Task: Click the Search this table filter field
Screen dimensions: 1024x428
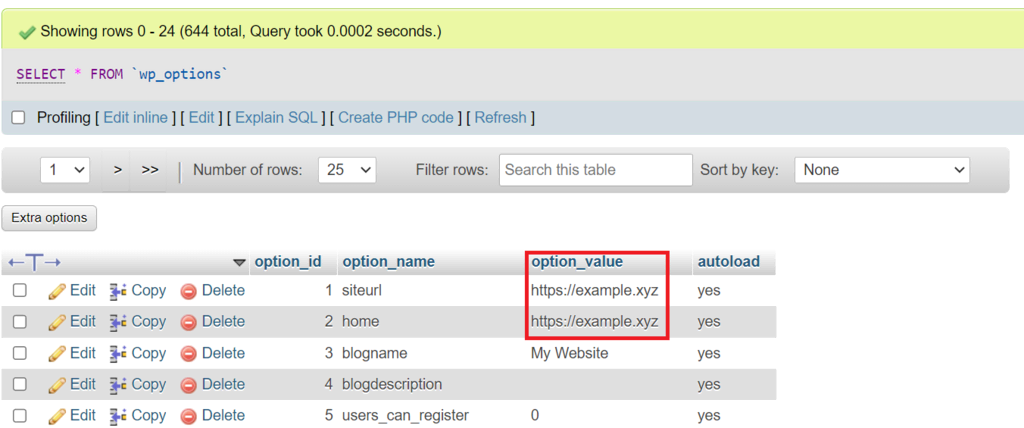Action: [x=595, y=170]
